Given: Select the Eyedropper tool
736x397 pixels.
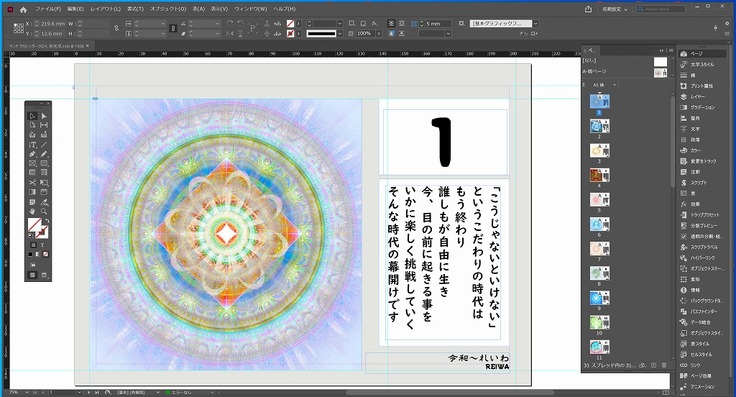Looking at the screenshot, I should pos(44,202).
